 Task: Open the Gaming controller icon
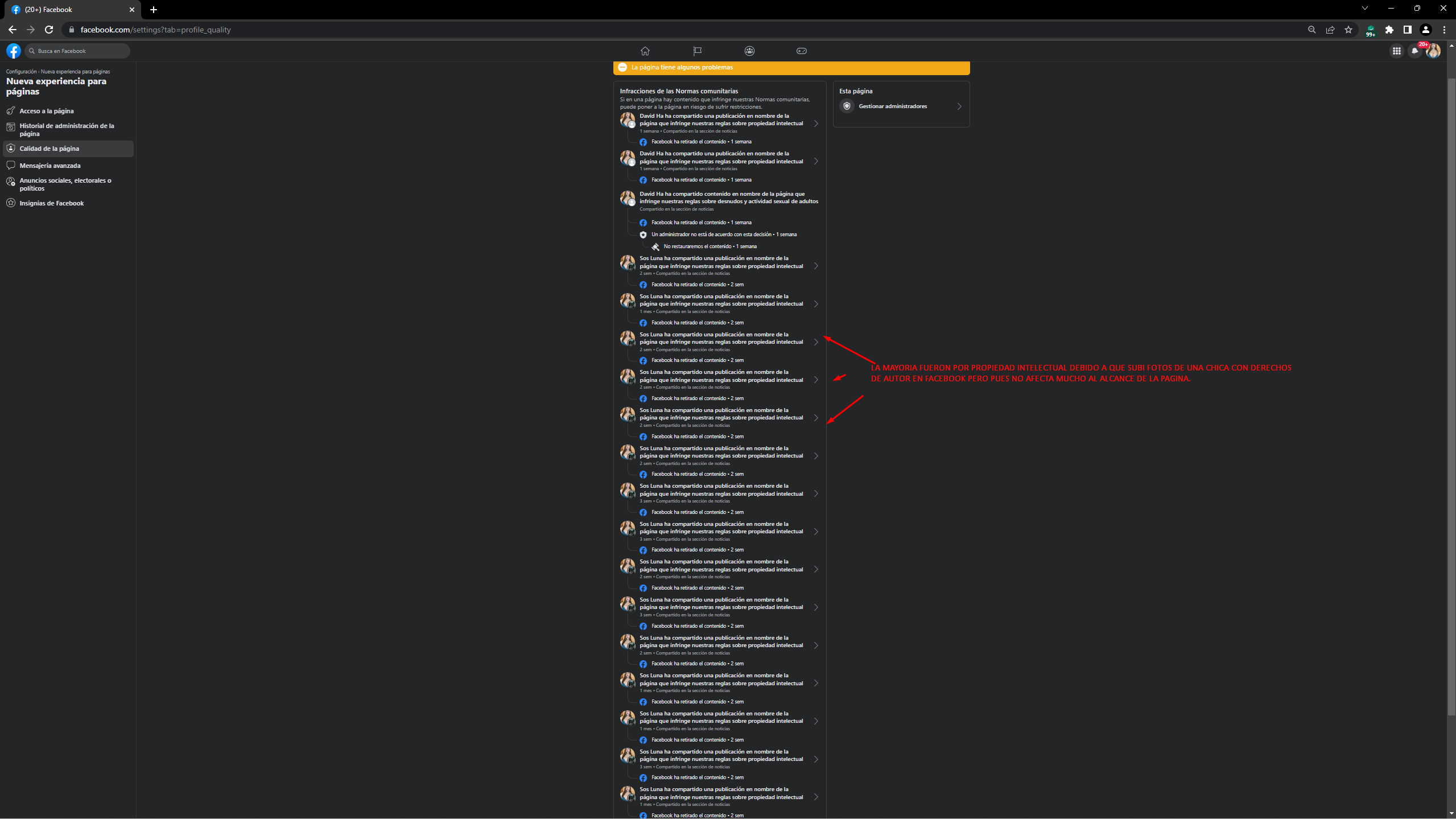(x=801, y=51)
